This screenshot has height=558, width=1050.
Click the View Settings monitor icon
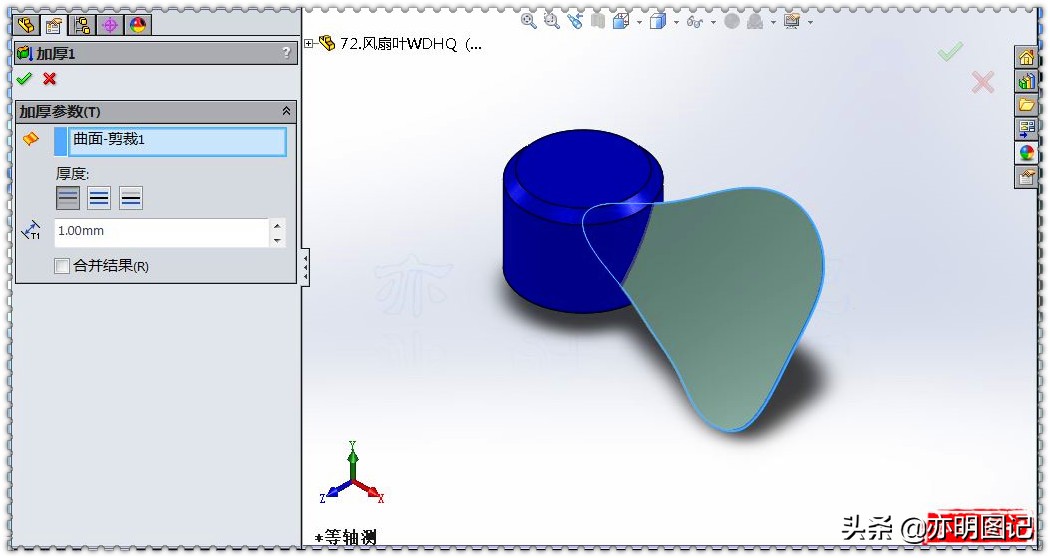click(792, 21)
